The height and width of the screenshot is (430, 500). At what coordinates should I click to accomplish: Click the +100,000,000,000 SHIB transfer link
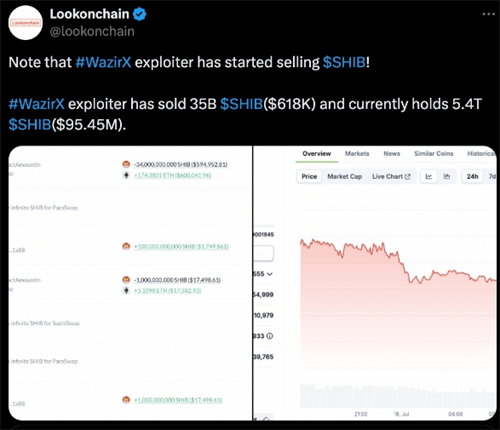tap(181, 247)
